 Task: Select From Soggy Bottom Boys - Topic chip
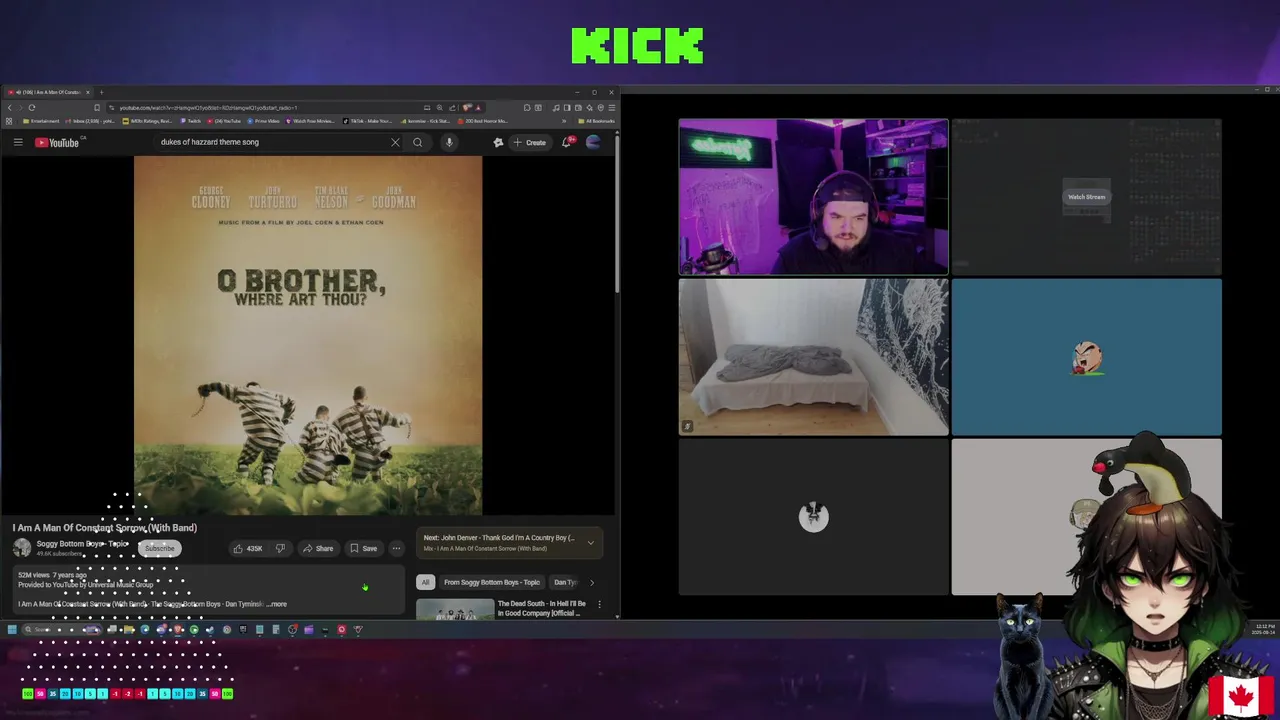pyautogui.click(x=492, y=582)
